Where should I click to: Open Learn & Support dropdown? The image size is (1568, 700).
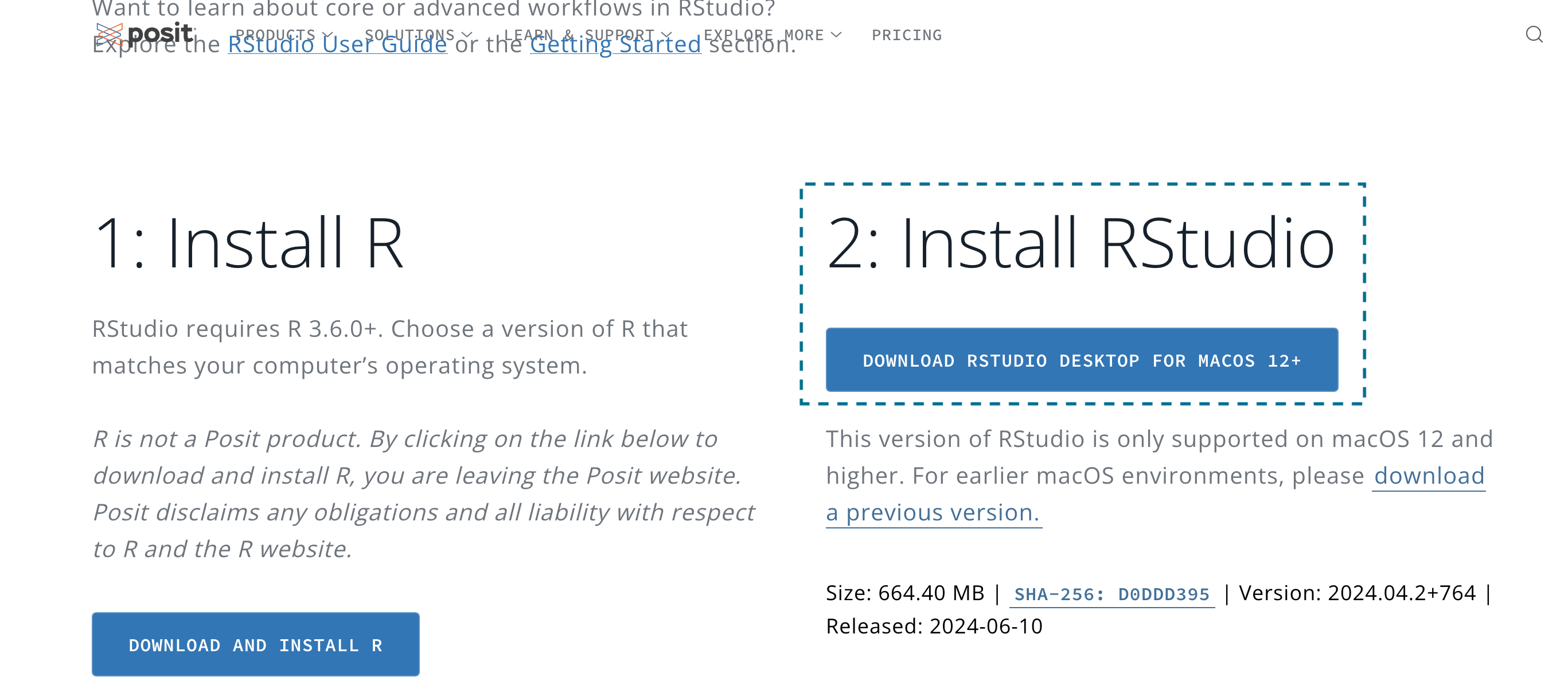pos(590,35)
